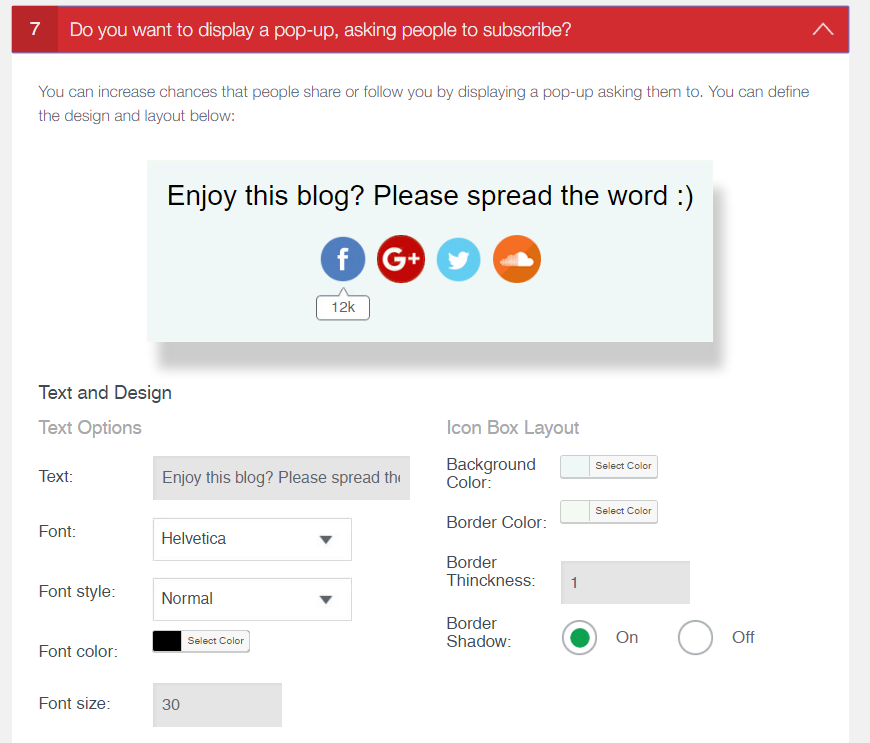Focus the popup Text input field
The height and width of the screenshot is (743, 870).
(x=281, y=478)
